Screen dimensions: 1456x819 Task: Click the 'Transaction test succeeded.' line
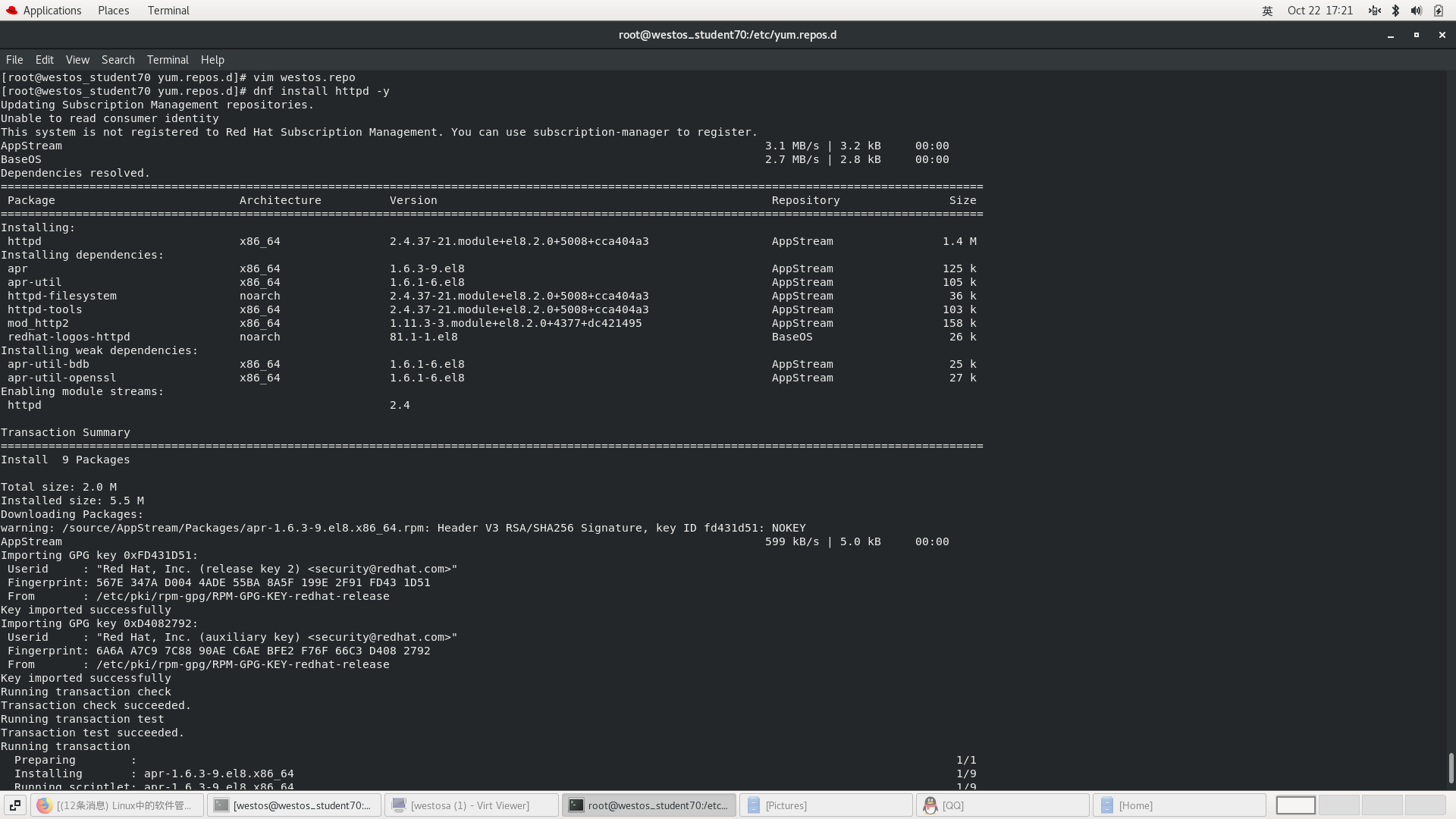(93, 733)
